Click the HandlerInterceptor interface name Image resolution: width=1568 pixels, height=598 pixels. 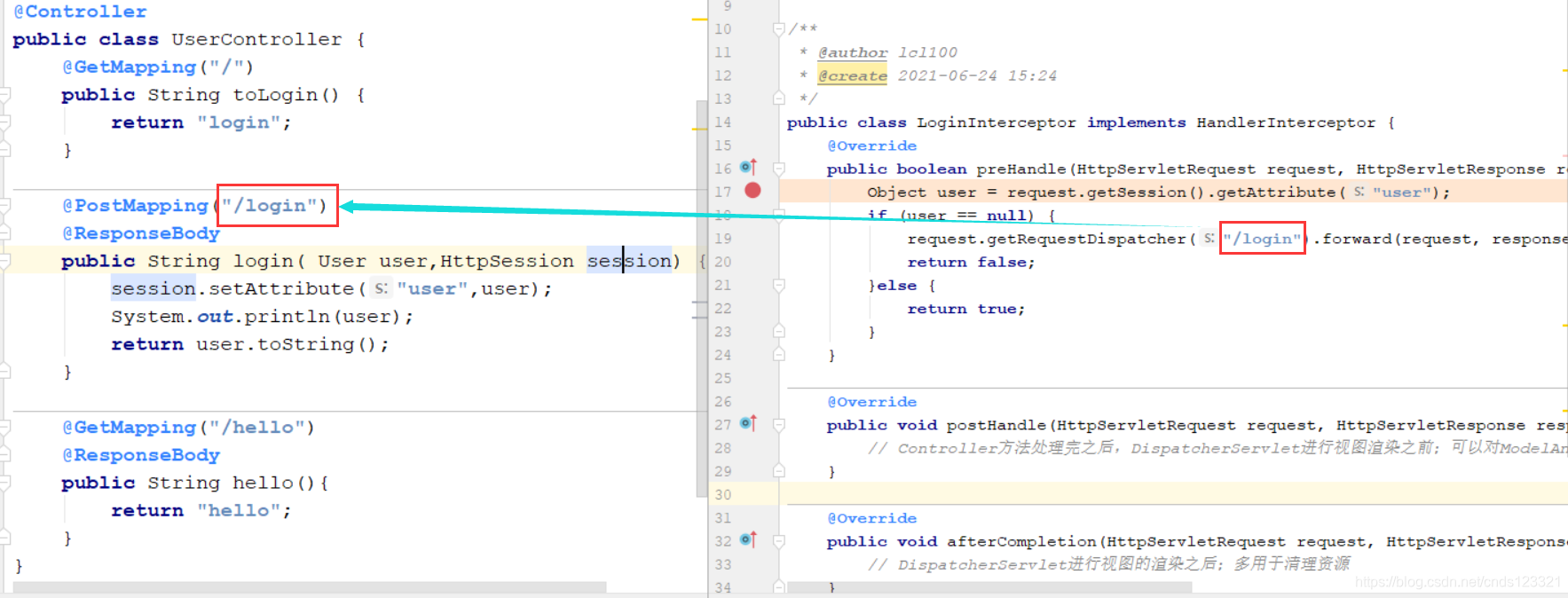pos(1286,122)
